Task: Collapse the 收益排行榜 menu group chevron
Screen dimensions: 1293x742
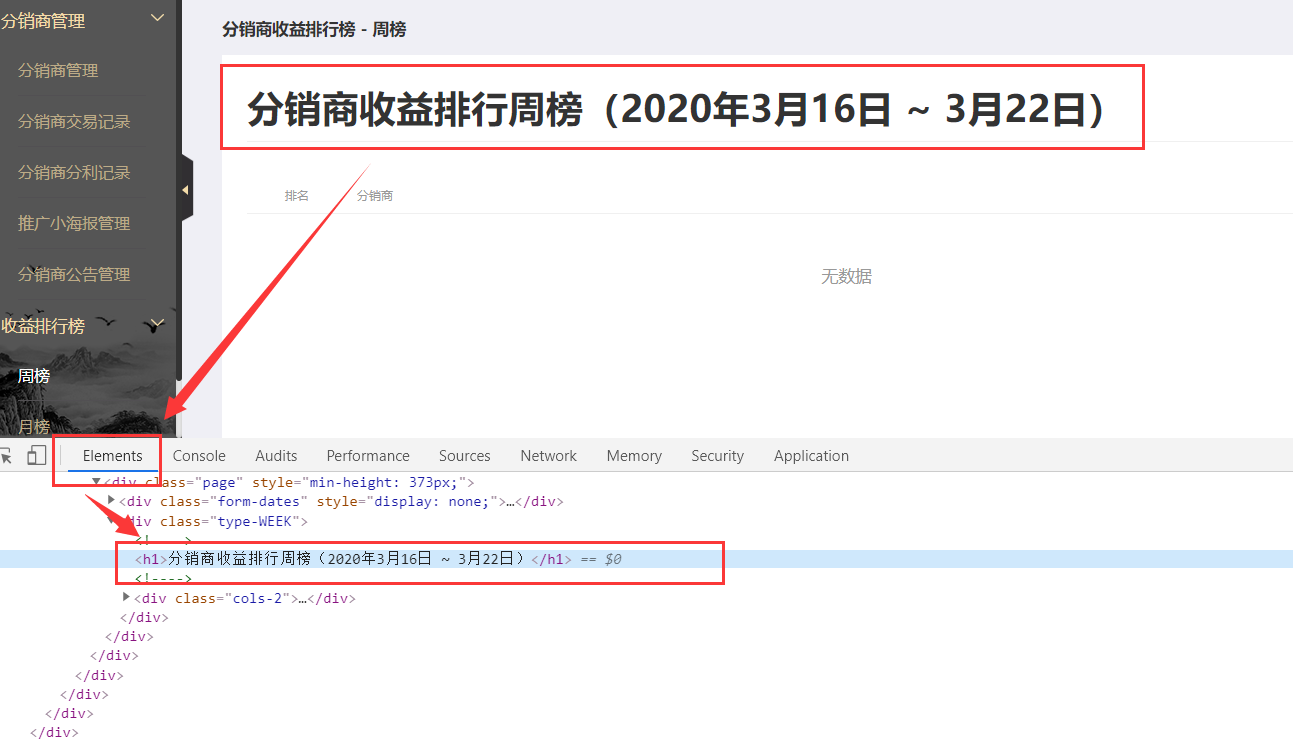Action: pos(156,324)
